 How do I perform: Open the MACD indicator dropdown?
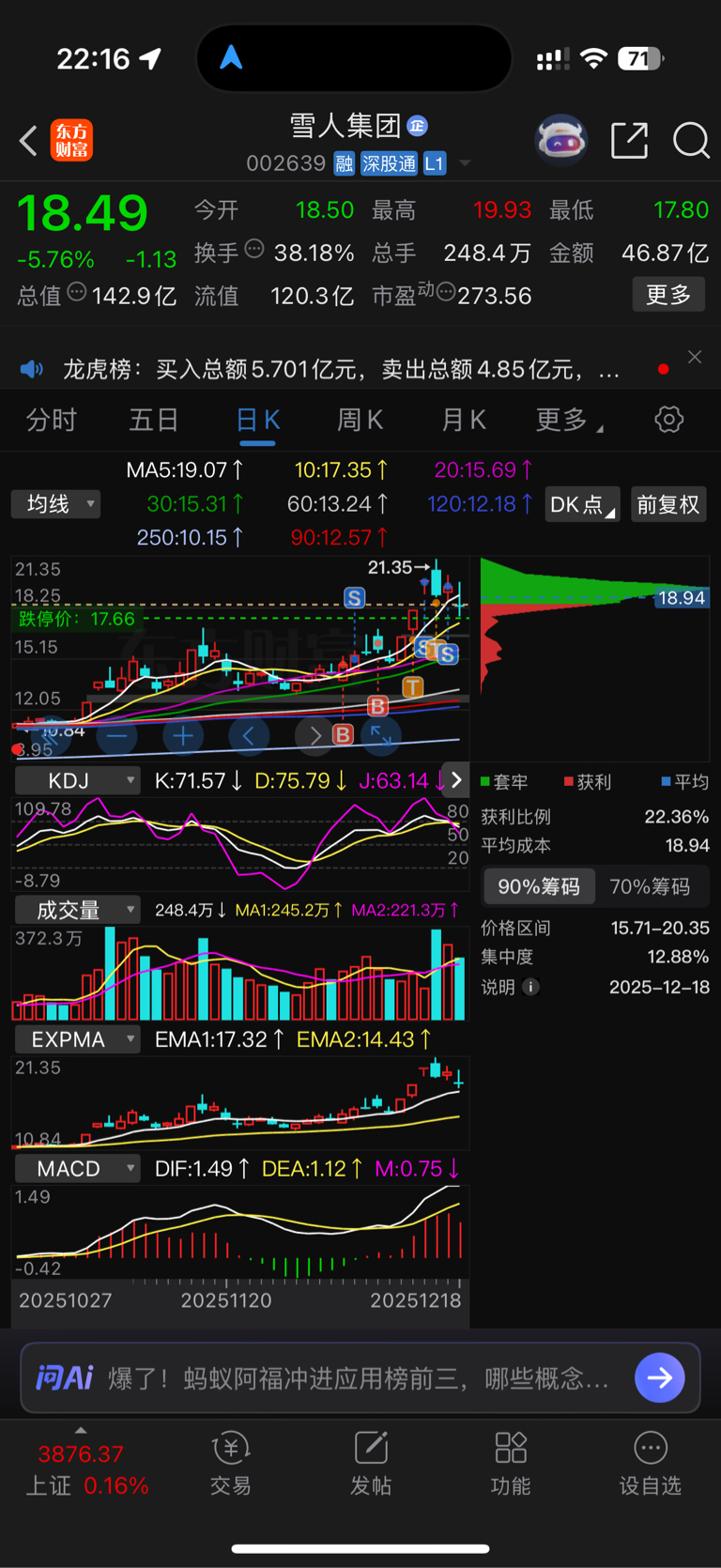point(77,1169)
